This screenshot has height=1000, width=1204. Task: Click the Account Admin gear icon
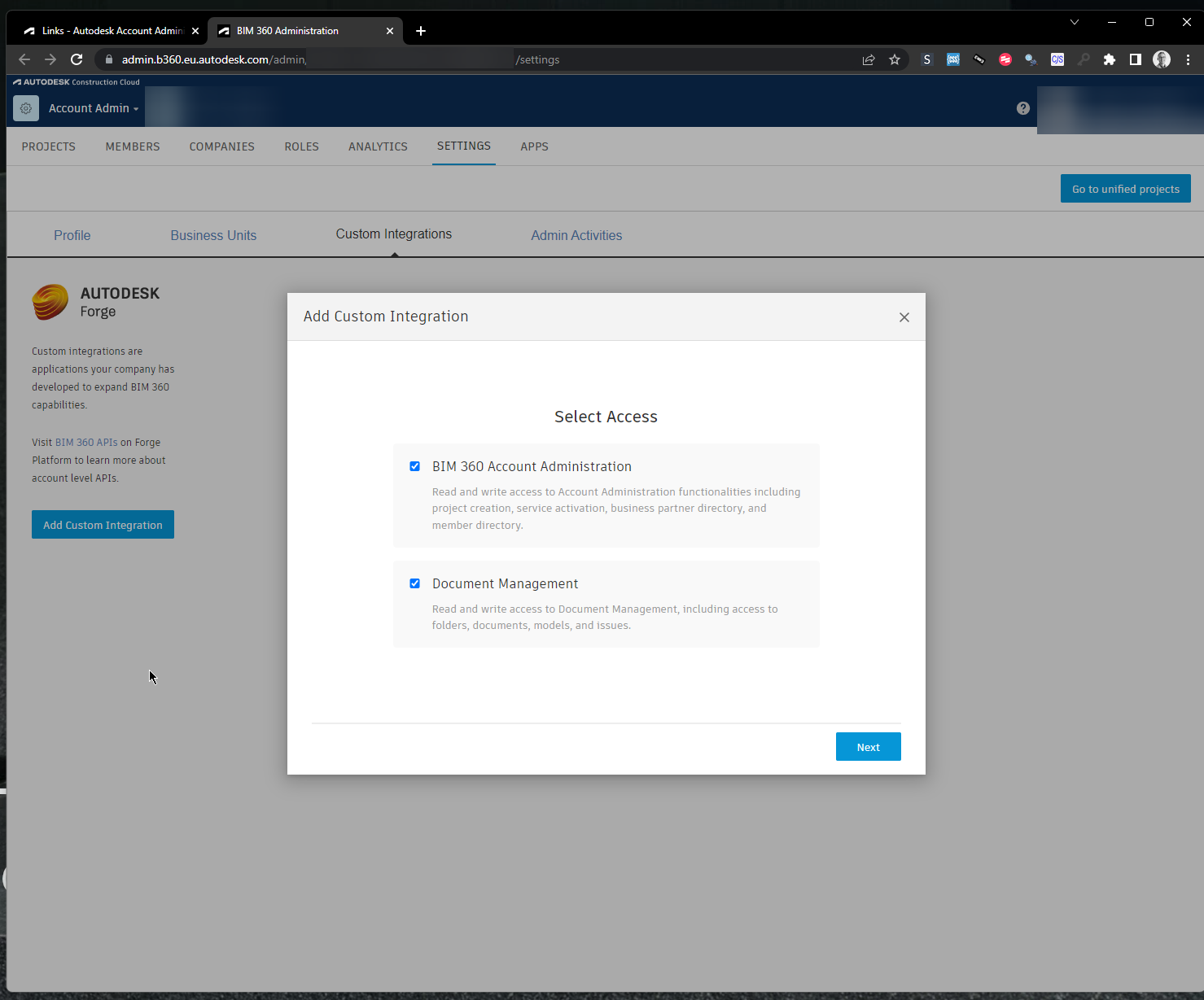tap(26, 108)
